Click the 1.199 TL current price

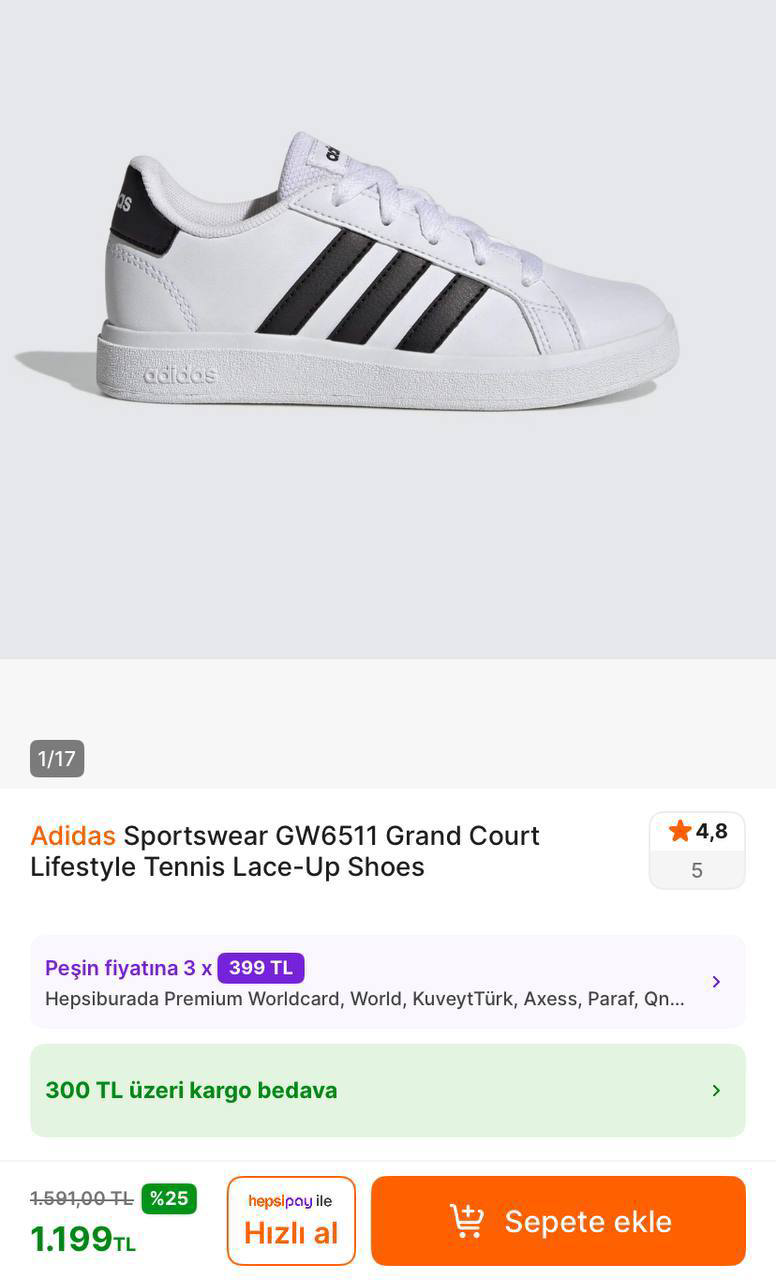point(82,1240)
